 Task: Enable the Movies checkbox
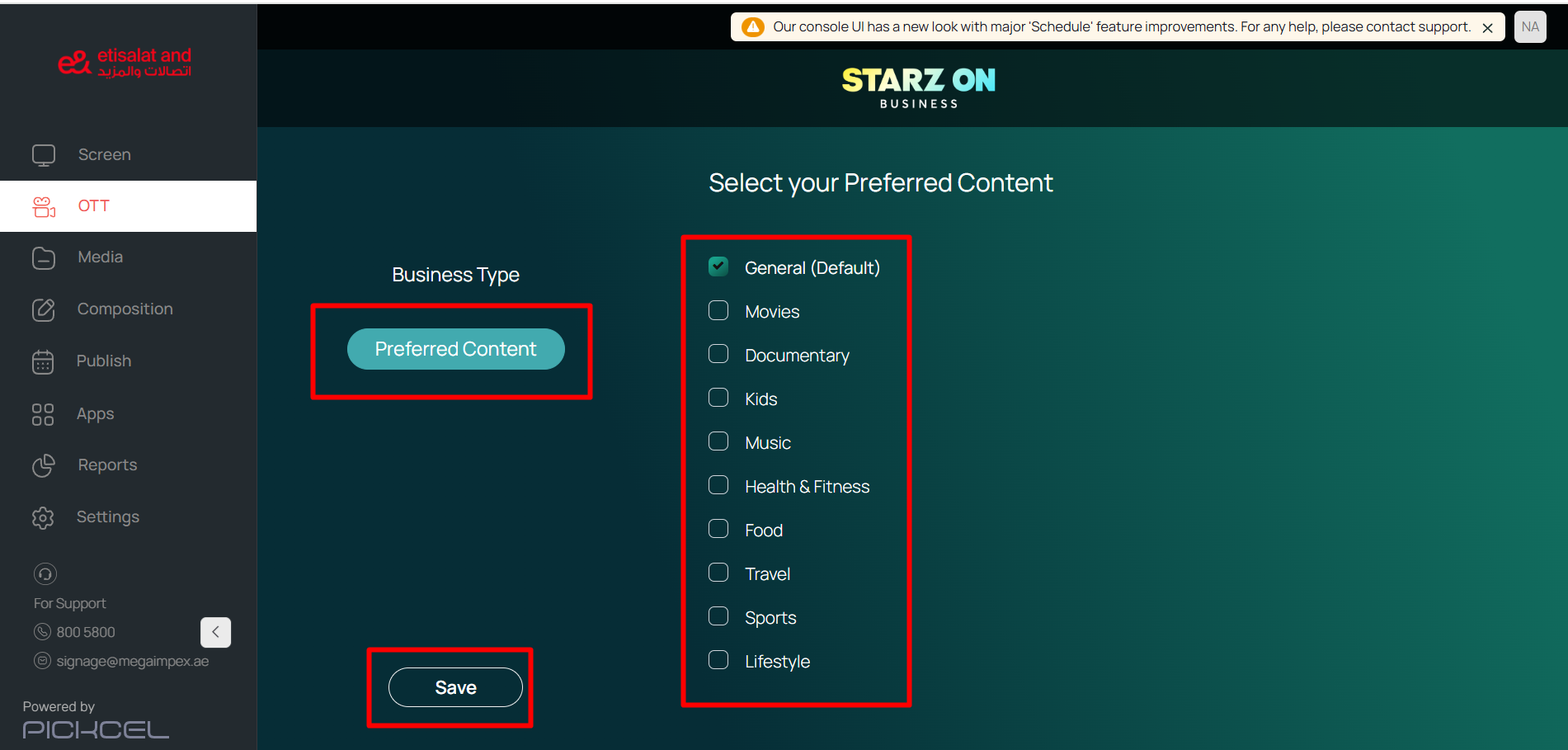718,310
